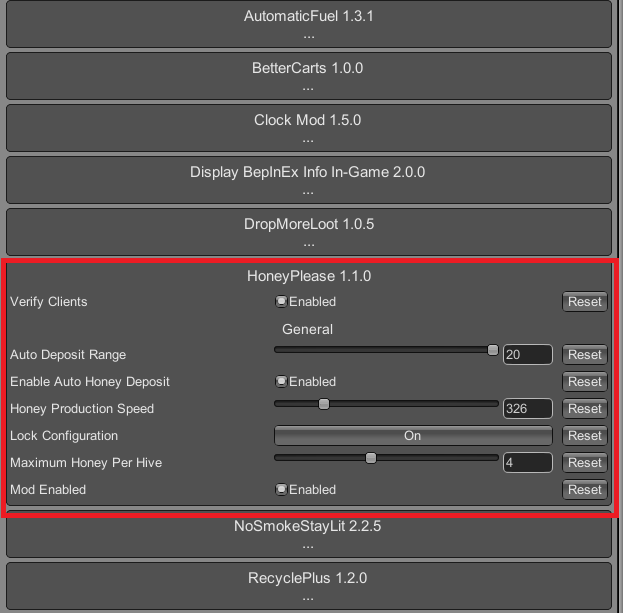
Task: Reset the Mod Enabled setting
Action: pos(585,489)
